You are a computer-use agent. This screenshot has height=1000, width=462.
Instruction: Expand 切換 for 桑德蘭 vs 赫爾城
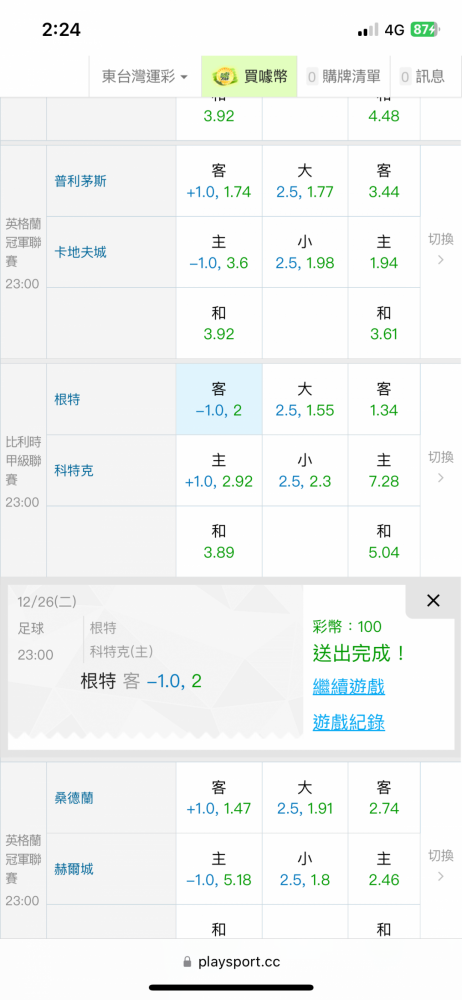440,865
